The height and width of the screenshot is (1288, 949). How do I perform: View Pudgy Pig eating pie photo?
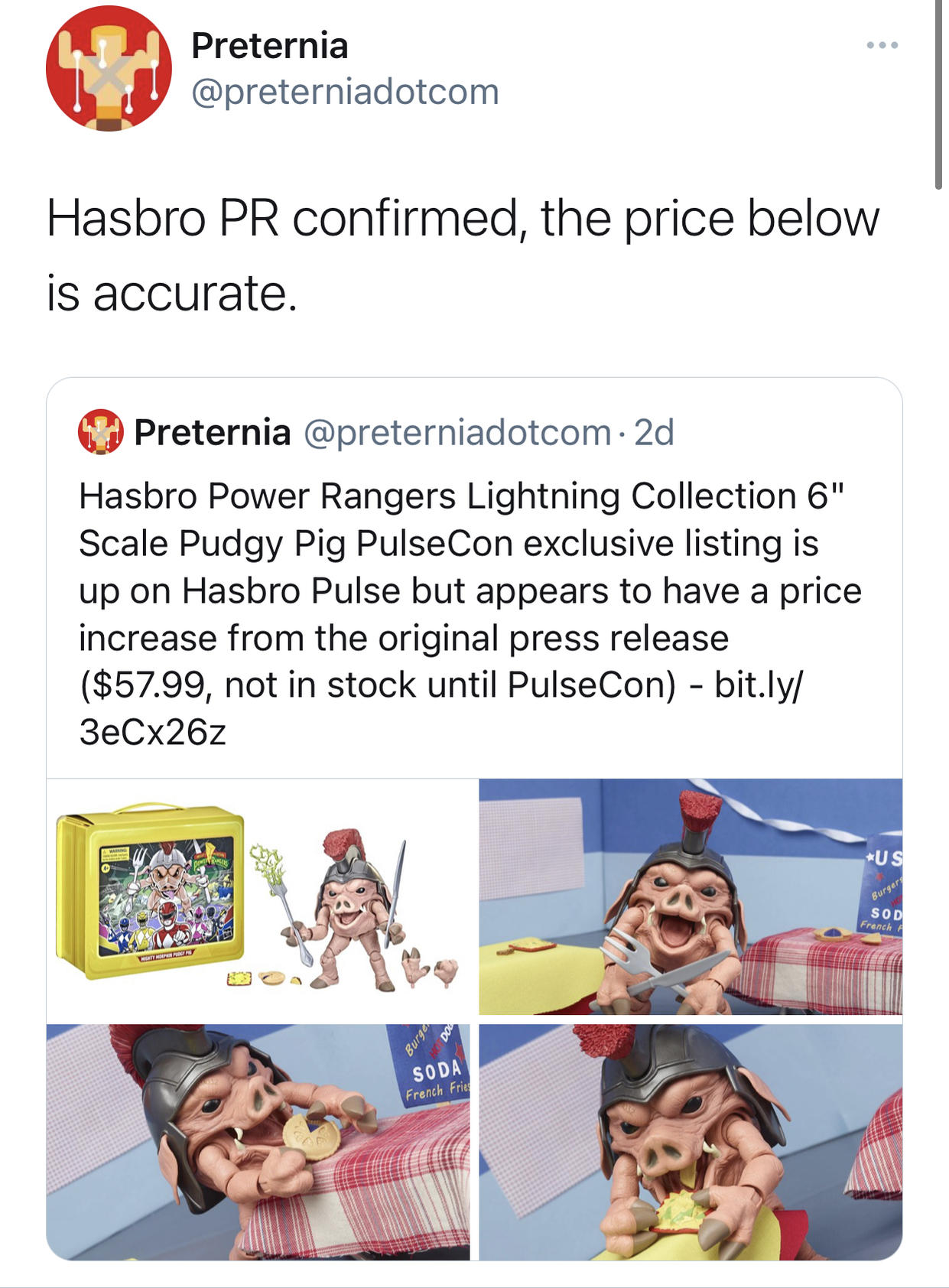[258, 1142]
